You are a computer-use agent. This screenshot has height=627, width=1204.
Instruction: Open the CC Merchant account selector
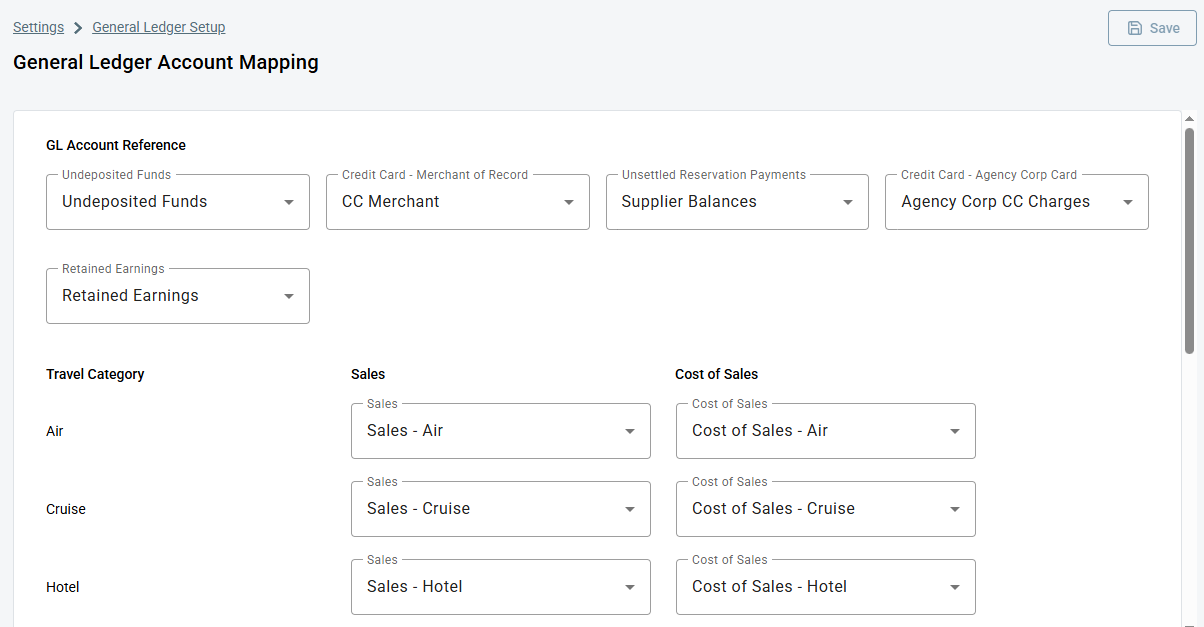point(457,201)
